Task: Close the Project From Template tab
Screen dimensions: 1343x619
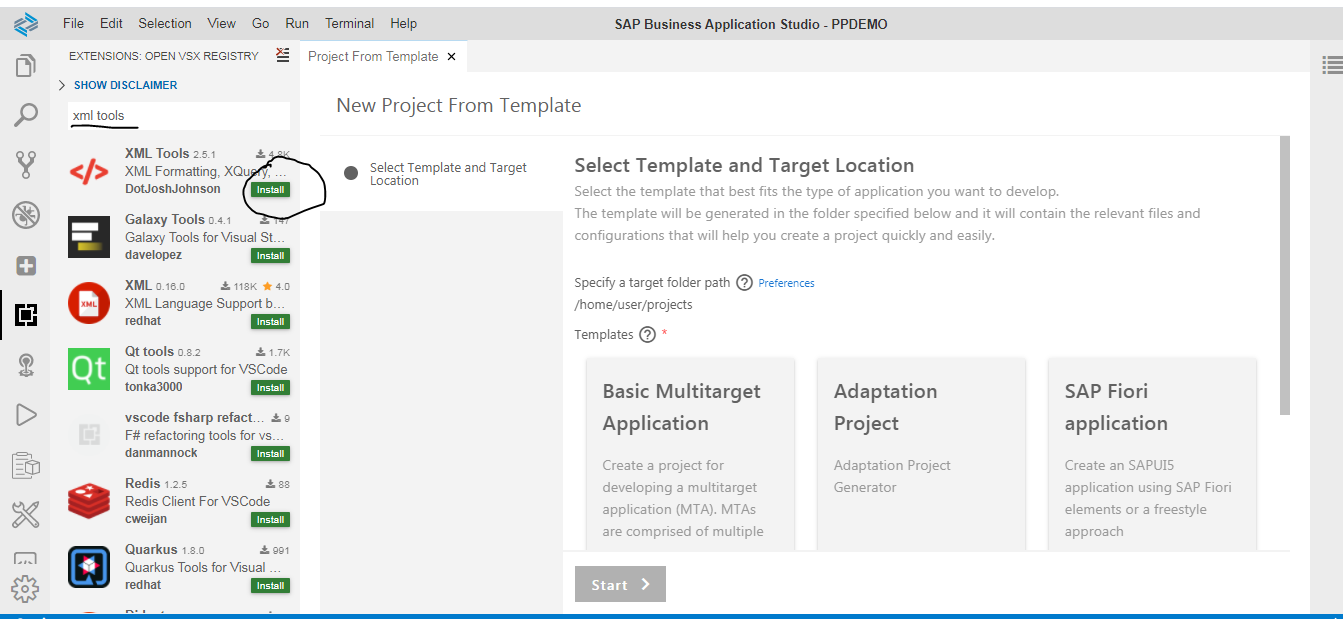Action: (451, 57)
